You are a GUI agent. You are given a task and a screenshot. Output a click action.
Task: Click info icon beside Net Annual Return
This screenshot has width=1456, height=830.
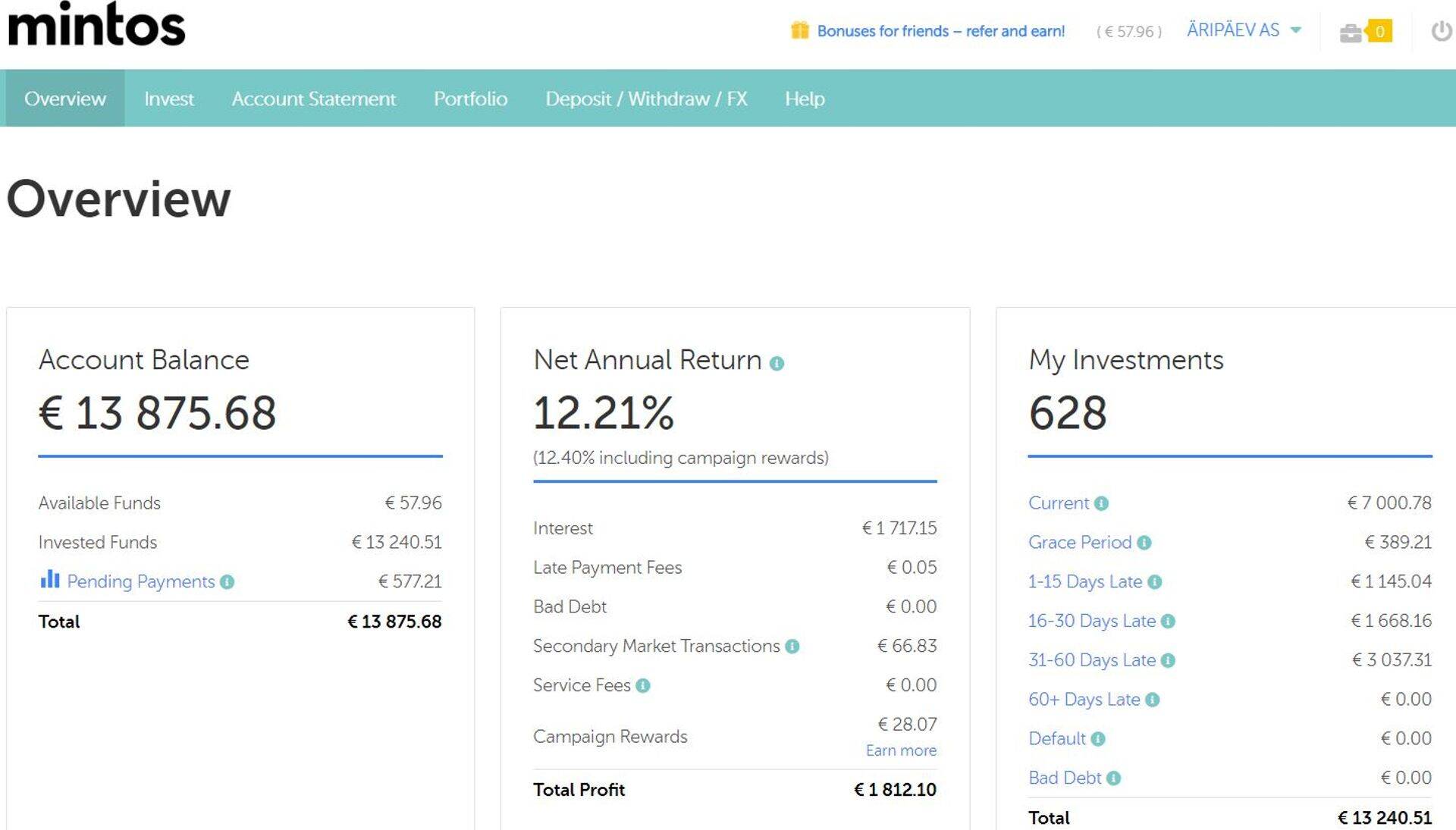coord(777,364)
